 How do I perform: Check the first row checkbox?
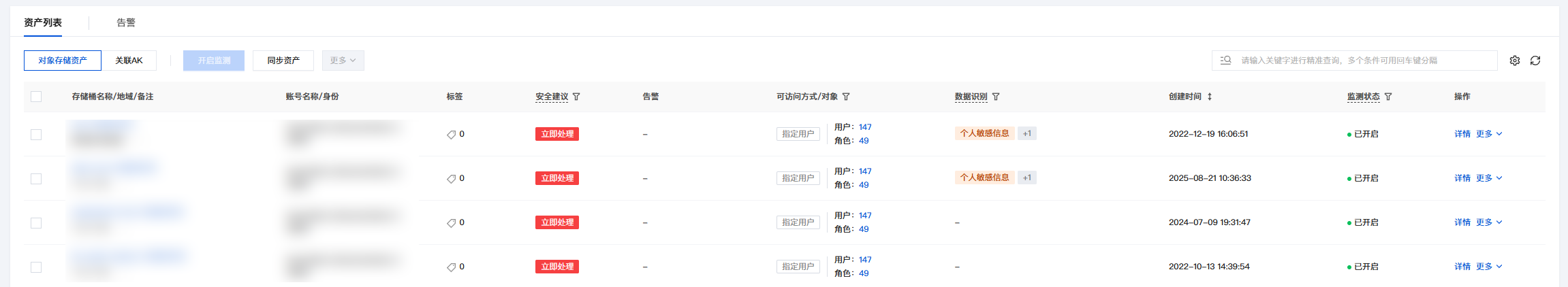(x=36, y=135)
